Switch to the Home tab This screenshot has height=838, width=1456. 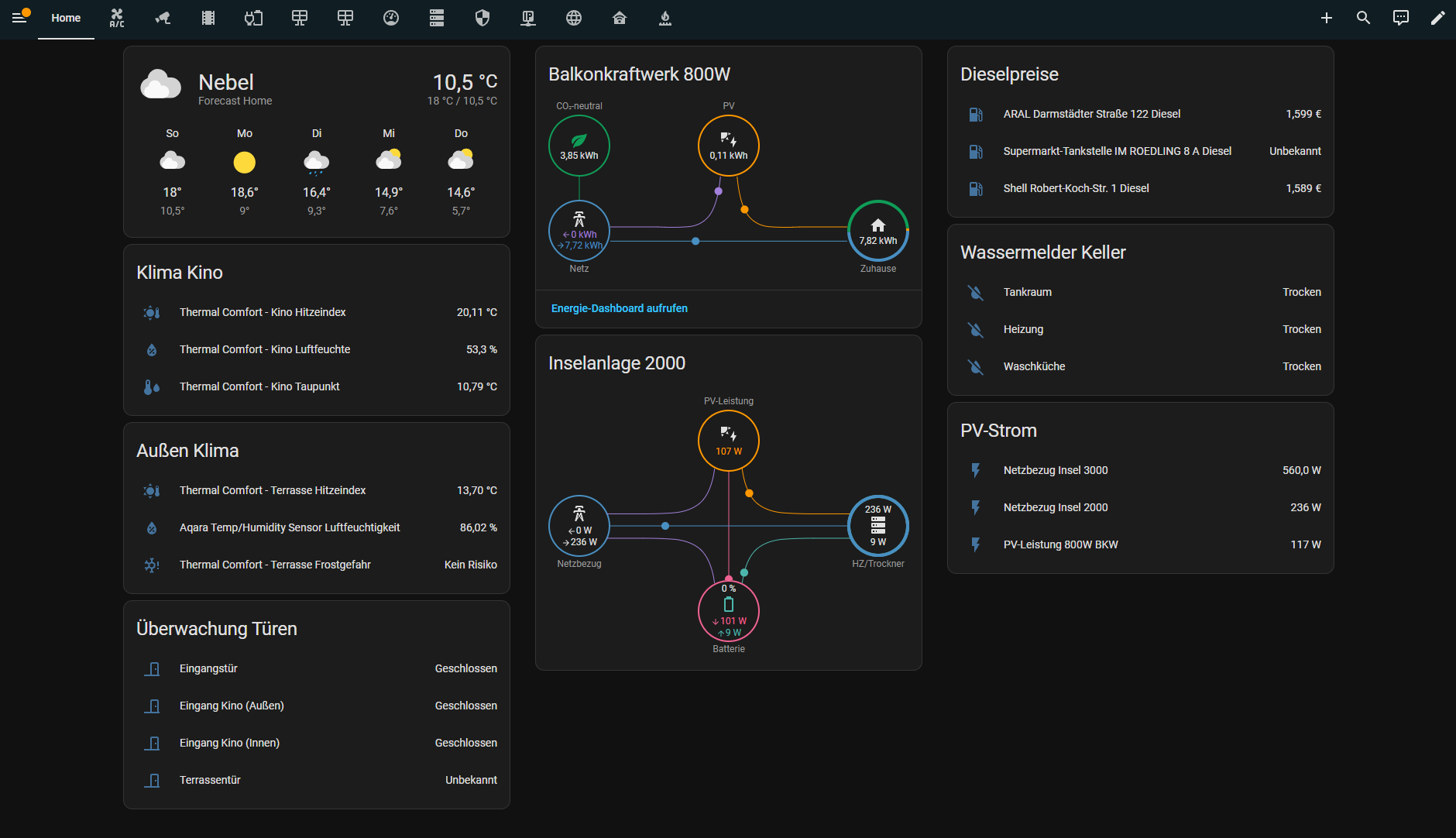[66, 18]
